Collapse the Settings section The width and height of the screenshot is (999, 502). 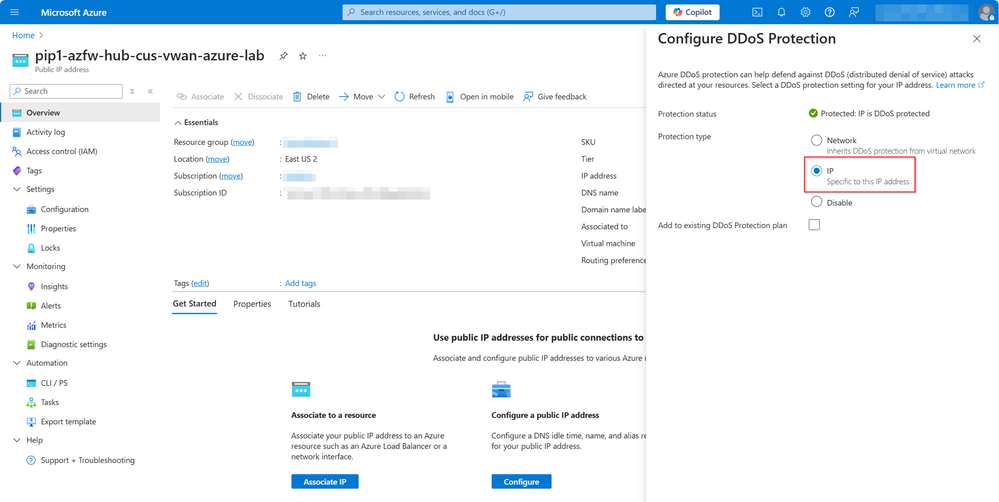coord(17,189)
